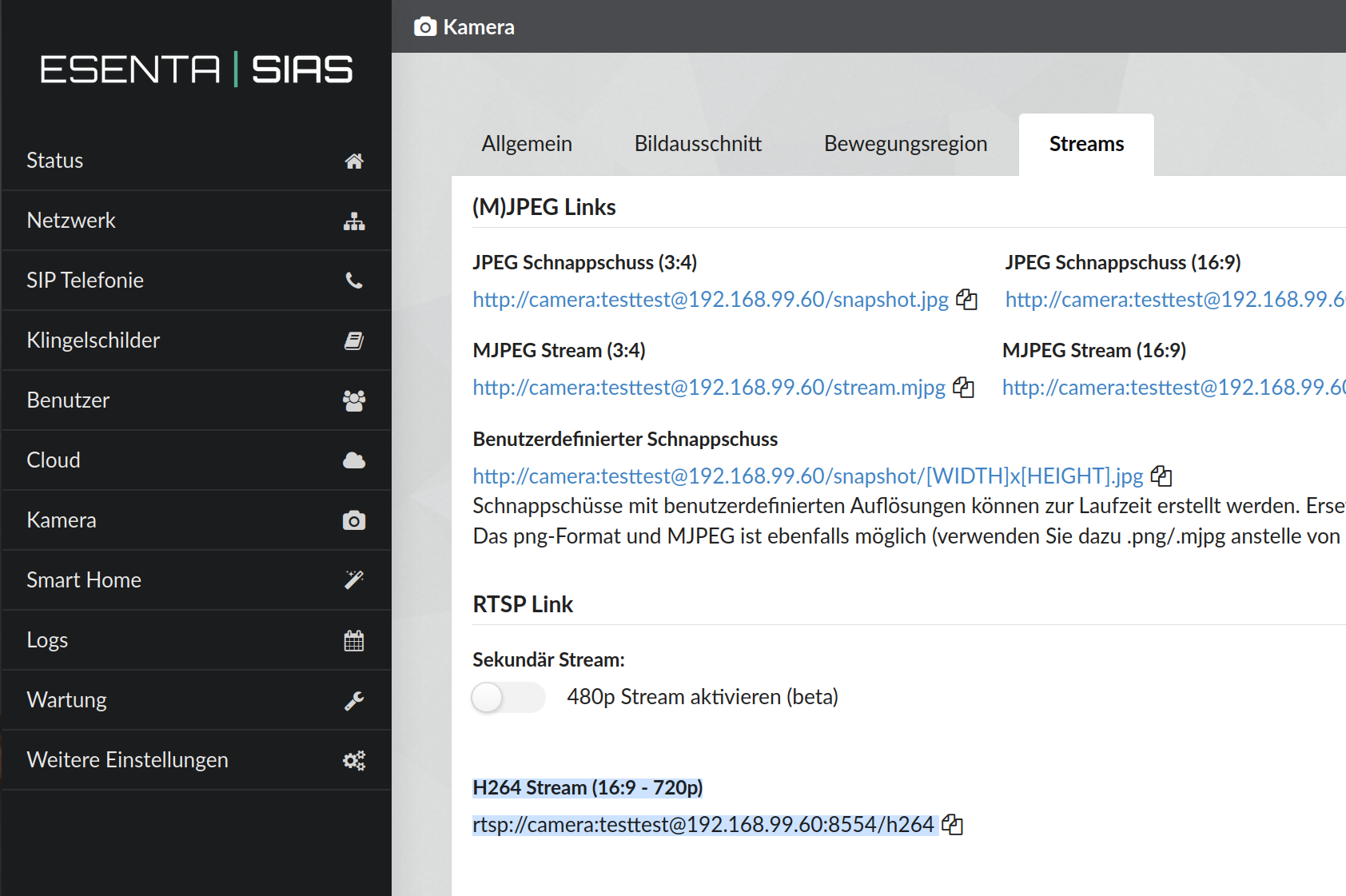
Task: Copy the H264 RTSP stream link
Action: click(x=952, y=825)
